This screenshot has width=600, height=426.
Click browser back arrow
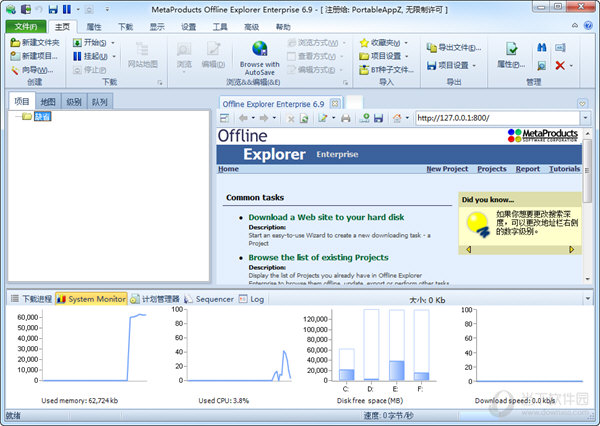click(243, 118)
